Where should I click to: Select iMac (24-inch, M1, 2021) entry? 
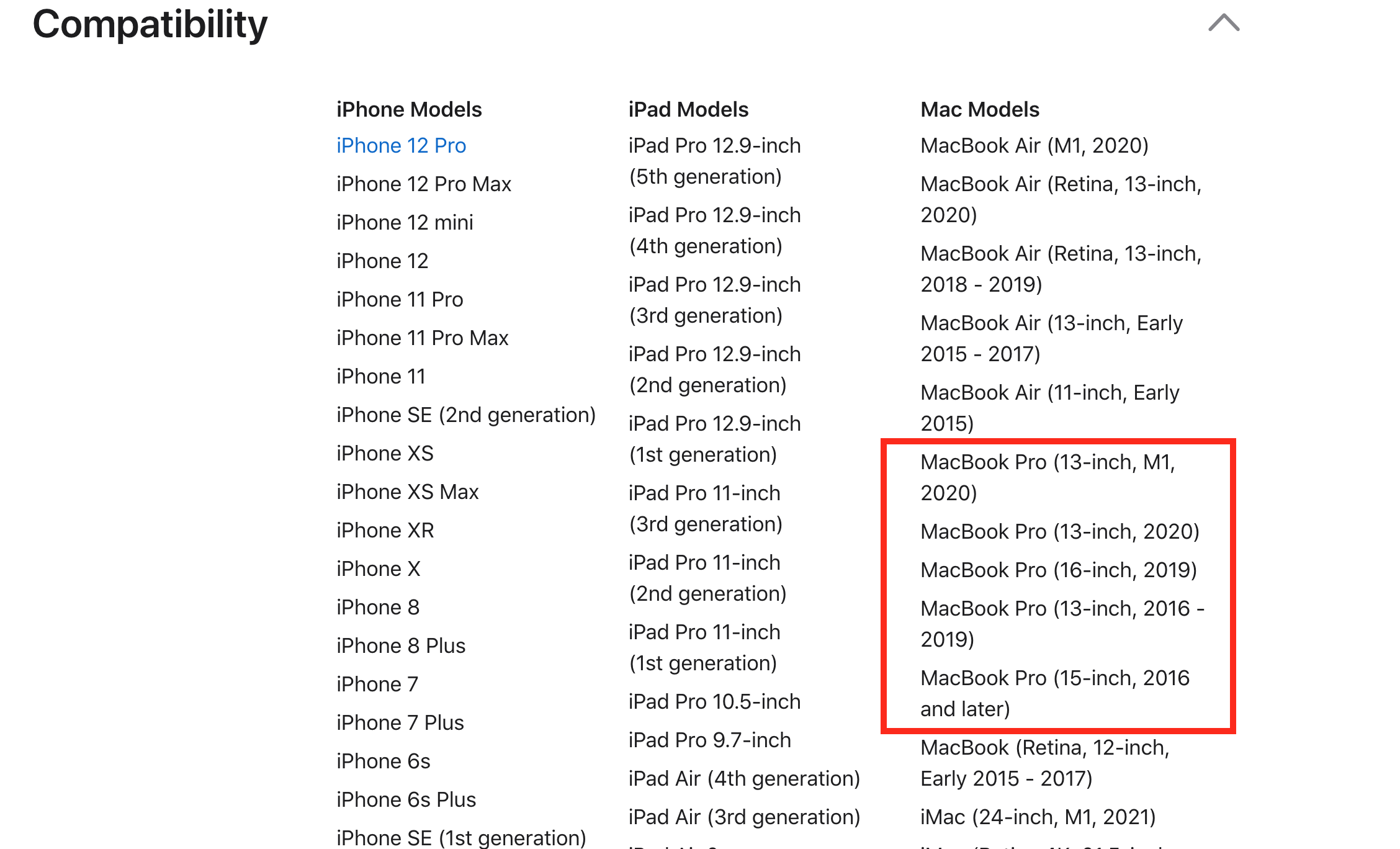click(x=1038, y=817)
